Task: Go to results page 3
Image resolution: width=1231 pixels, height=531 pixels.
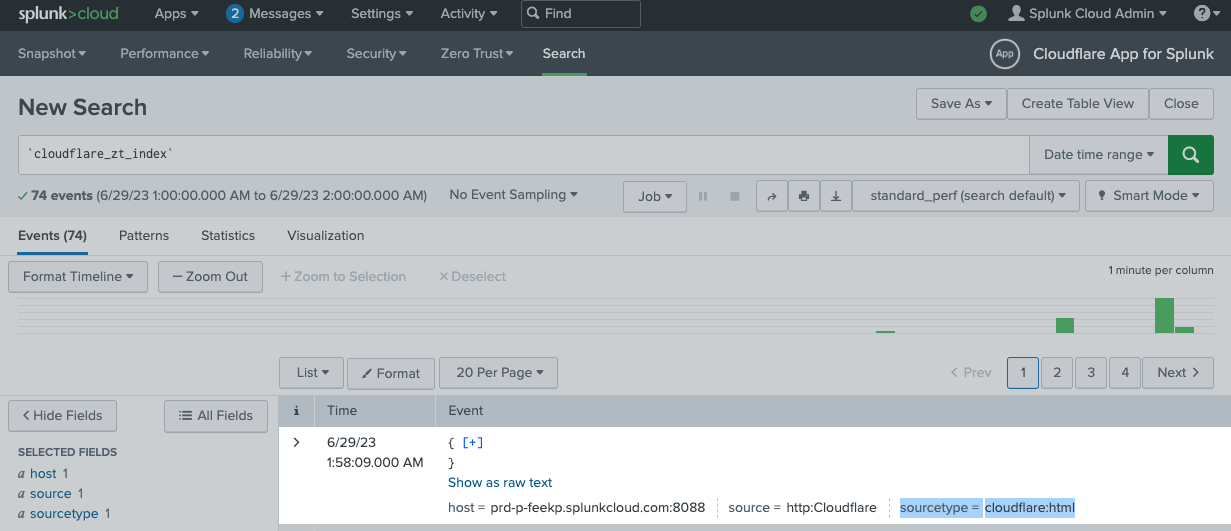Action: (x=1091, y=372)
